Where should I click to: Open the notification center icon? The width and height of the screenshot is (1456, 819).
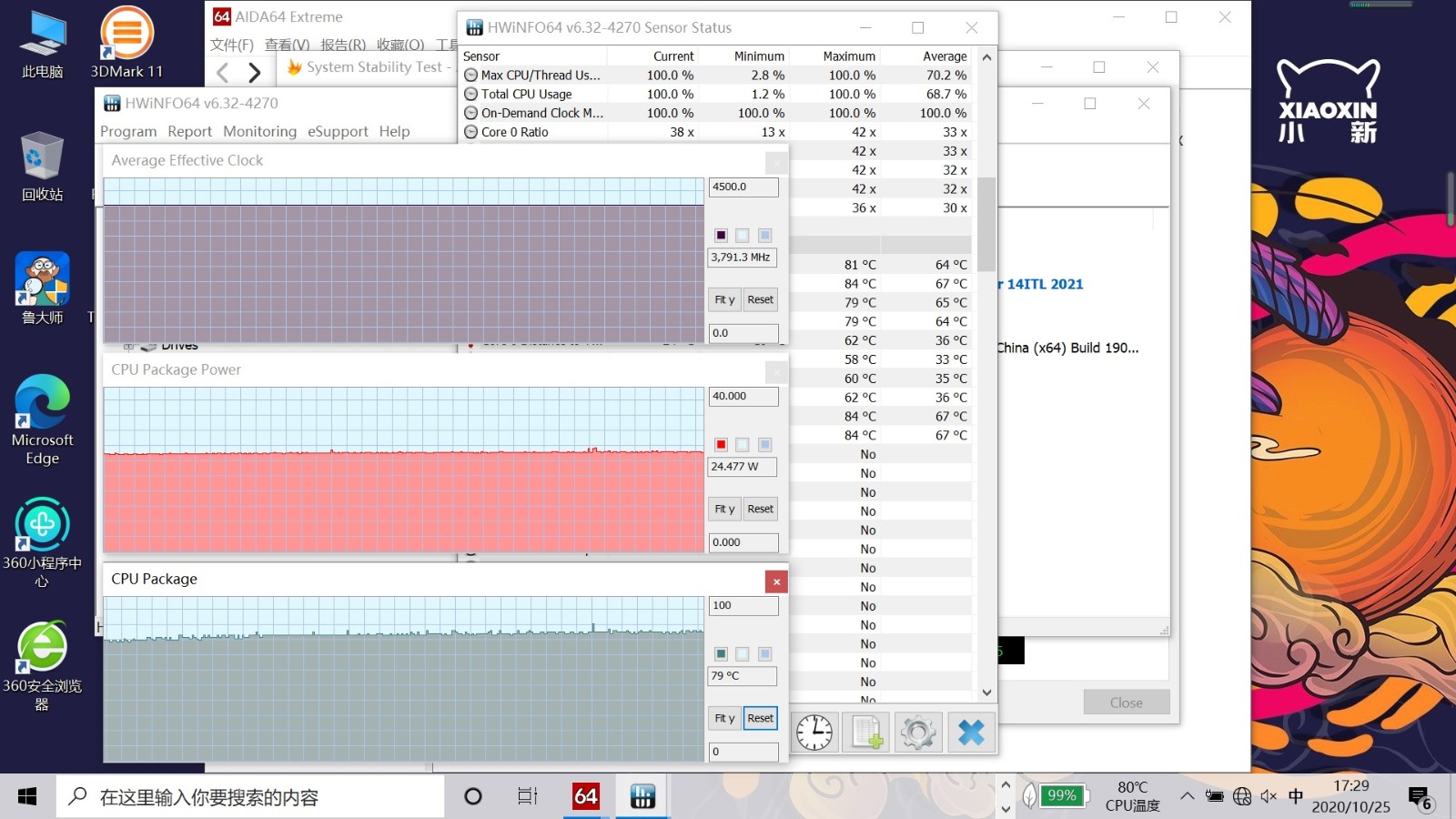[1421, 798]
